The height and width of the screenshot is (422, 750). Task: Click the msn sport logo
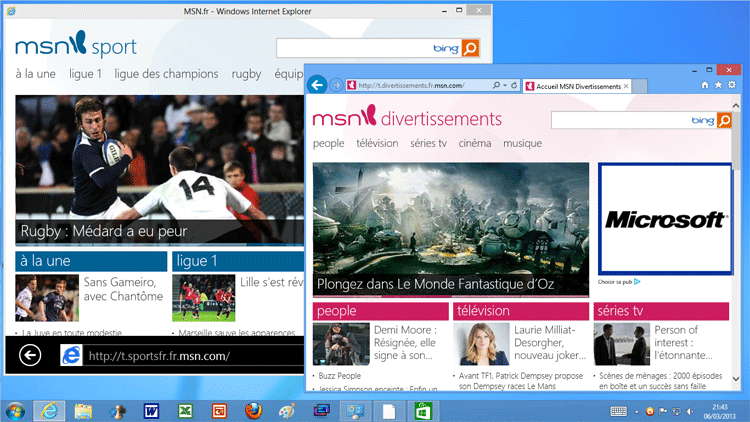pyautogui.click(x=76, y=44)
